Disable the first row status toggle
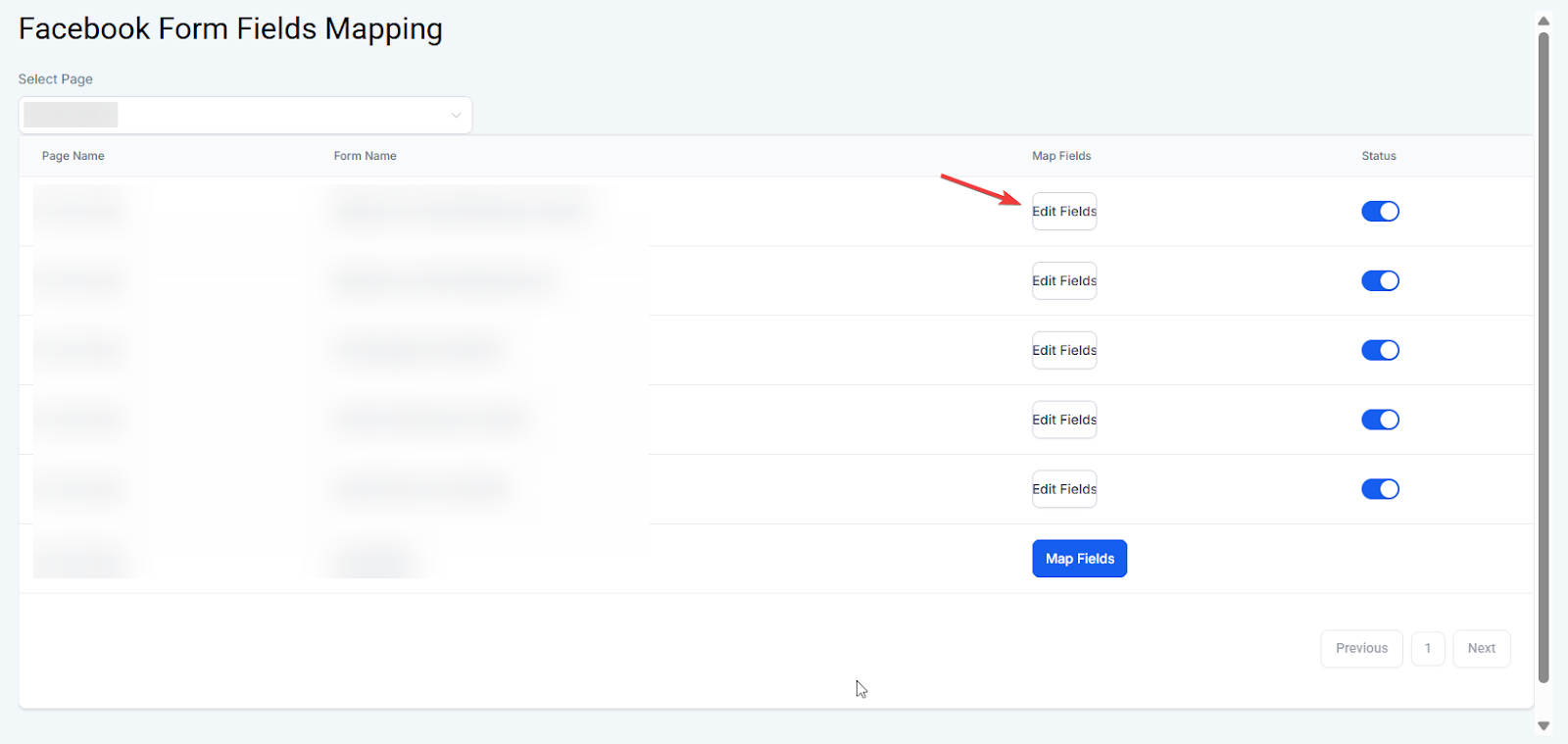 click(x=1380, y=212)
